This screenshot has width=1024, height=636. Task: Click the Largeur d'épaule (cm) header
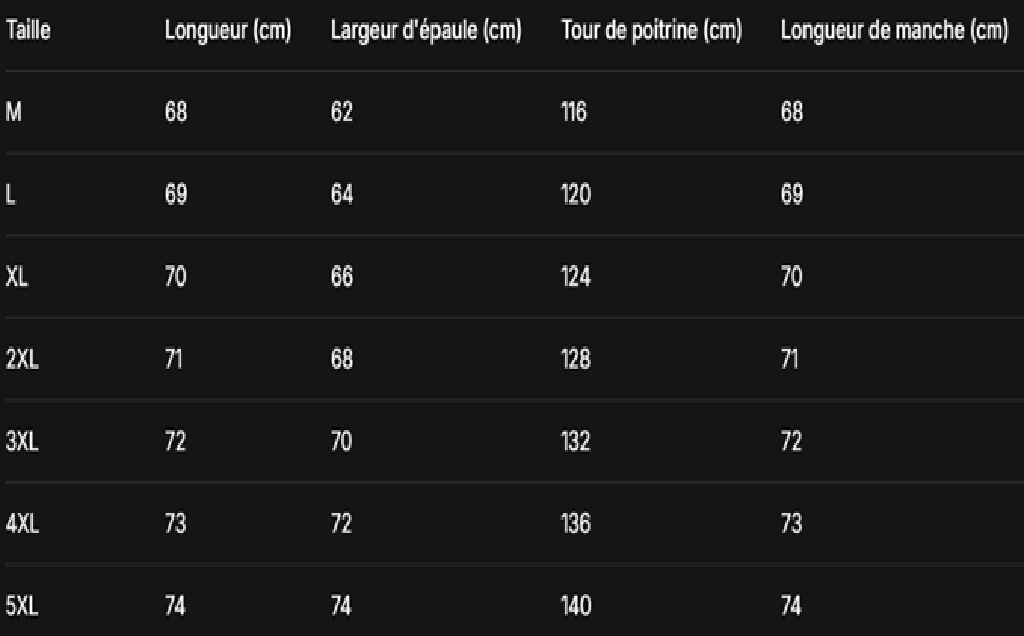click(426, 31)
